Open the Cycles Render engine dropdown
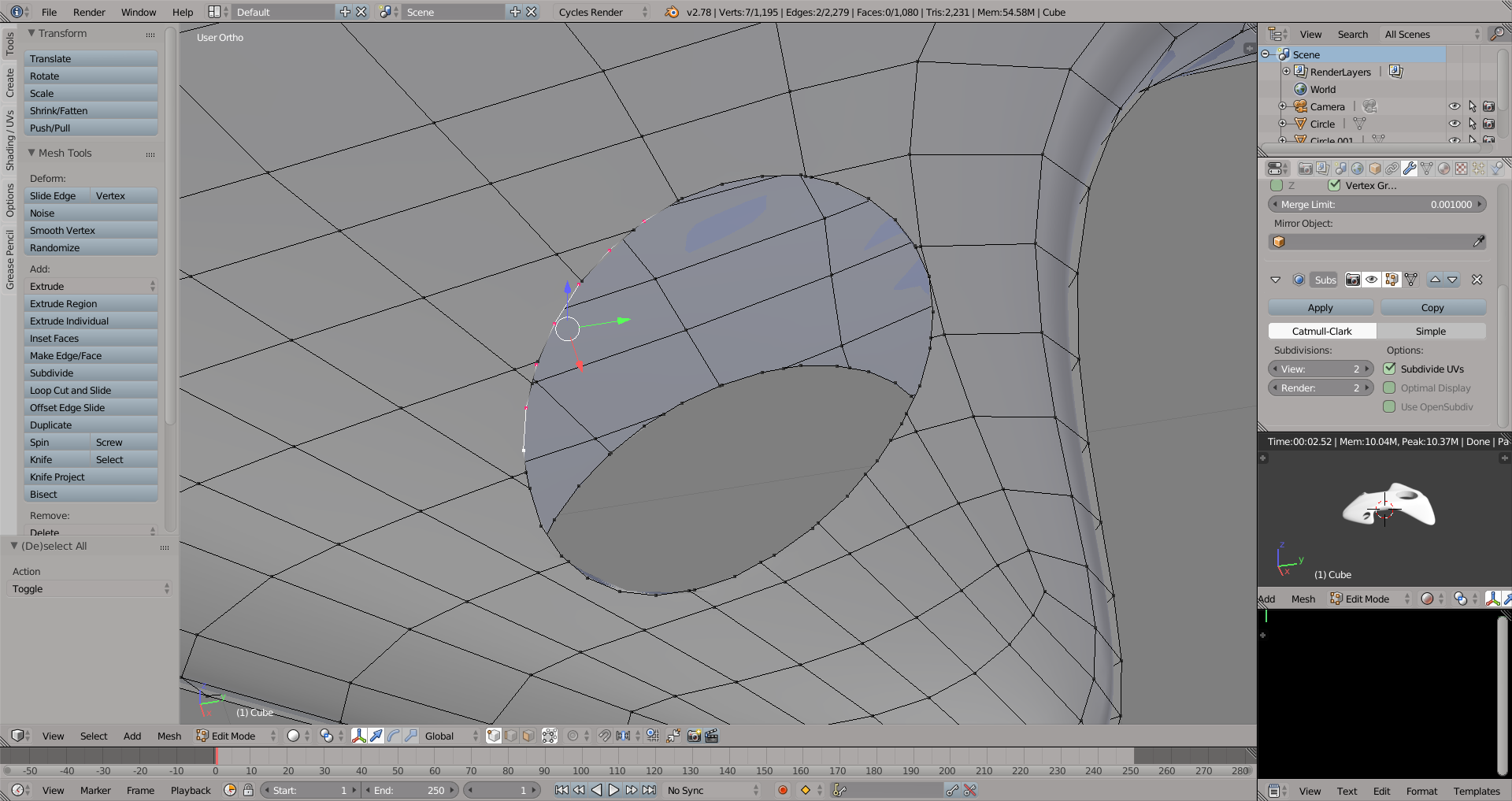Screen dimensions: 1512x801 (602, 12)
